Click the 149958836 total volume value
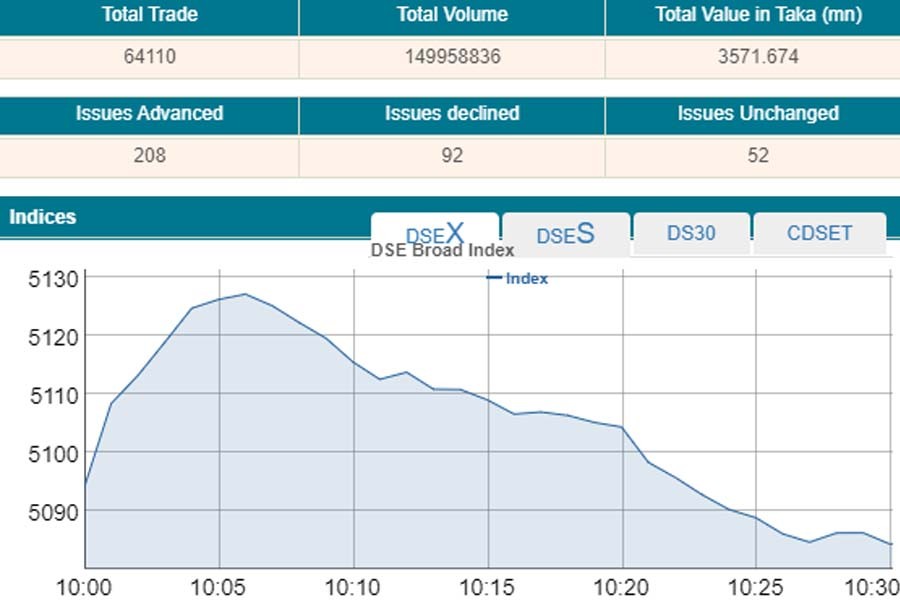Image resolution: width=900 pixels, height=600 pixels. [x=452, y=57]
